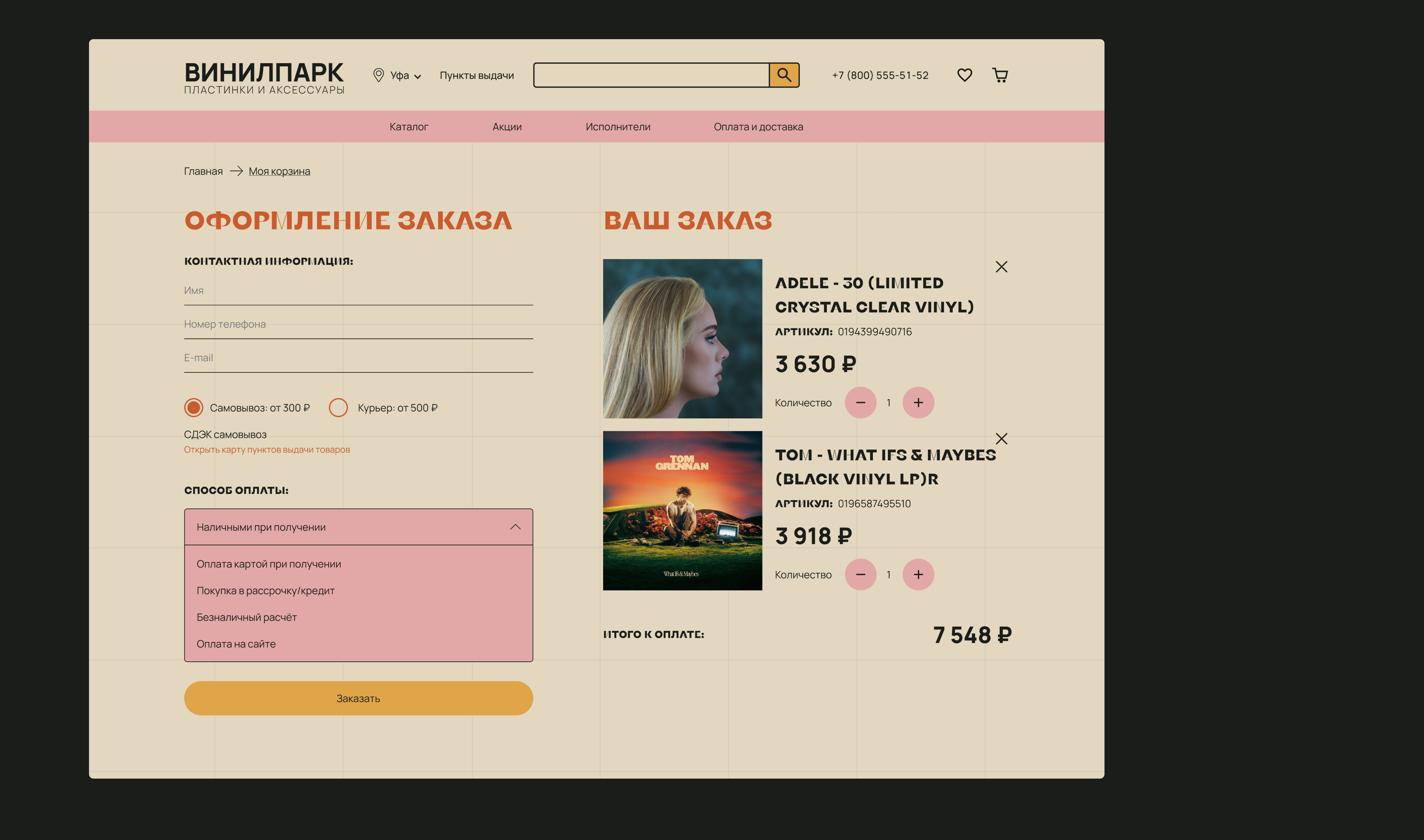Increase the Tom Grennan album quantity

tap(918, 575)
